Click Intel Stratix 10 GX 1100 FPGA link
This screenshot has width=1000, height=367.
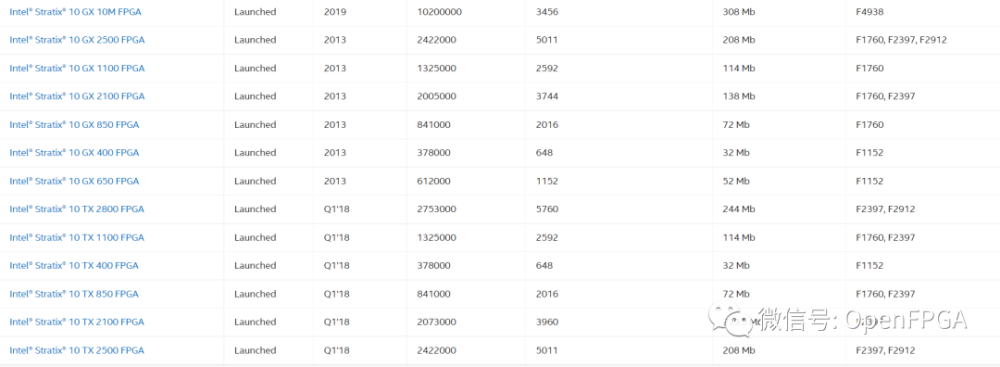coord(77,68)
